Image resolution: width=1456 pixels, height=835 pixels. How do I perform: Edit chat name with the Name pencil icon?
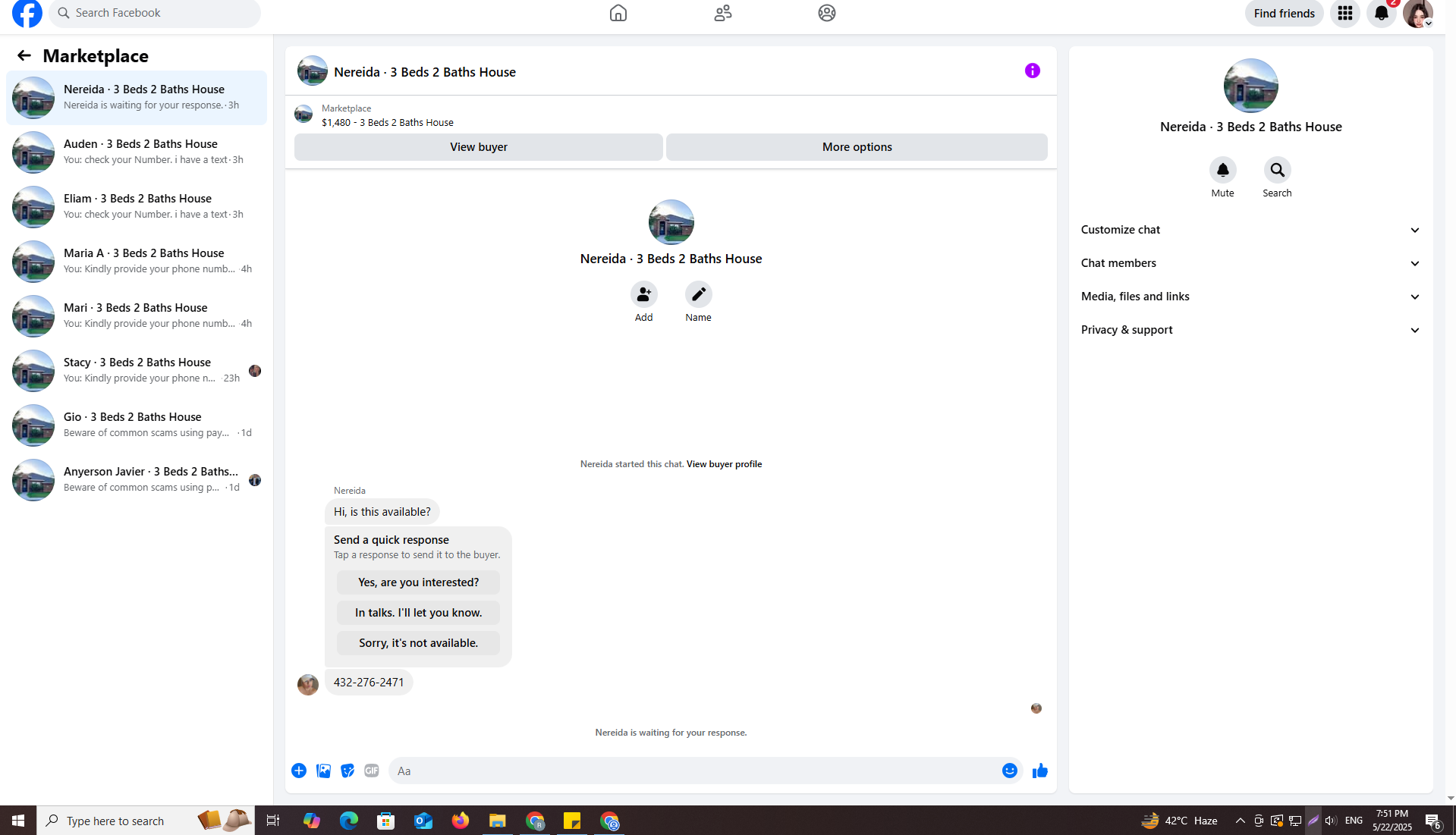tap(699, 294)
